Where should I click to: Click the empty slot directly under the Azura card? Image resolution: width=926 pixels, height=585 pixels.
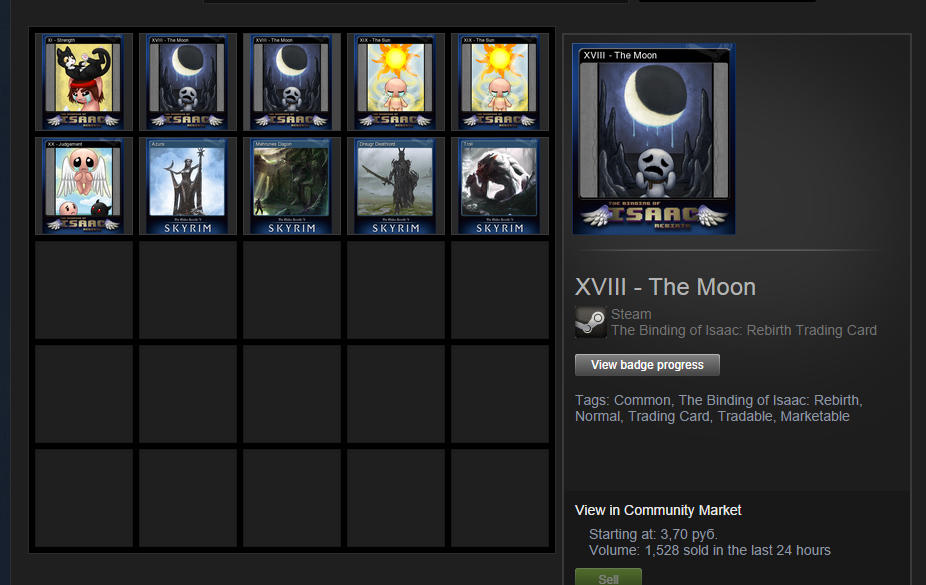(x=188, y=290)
